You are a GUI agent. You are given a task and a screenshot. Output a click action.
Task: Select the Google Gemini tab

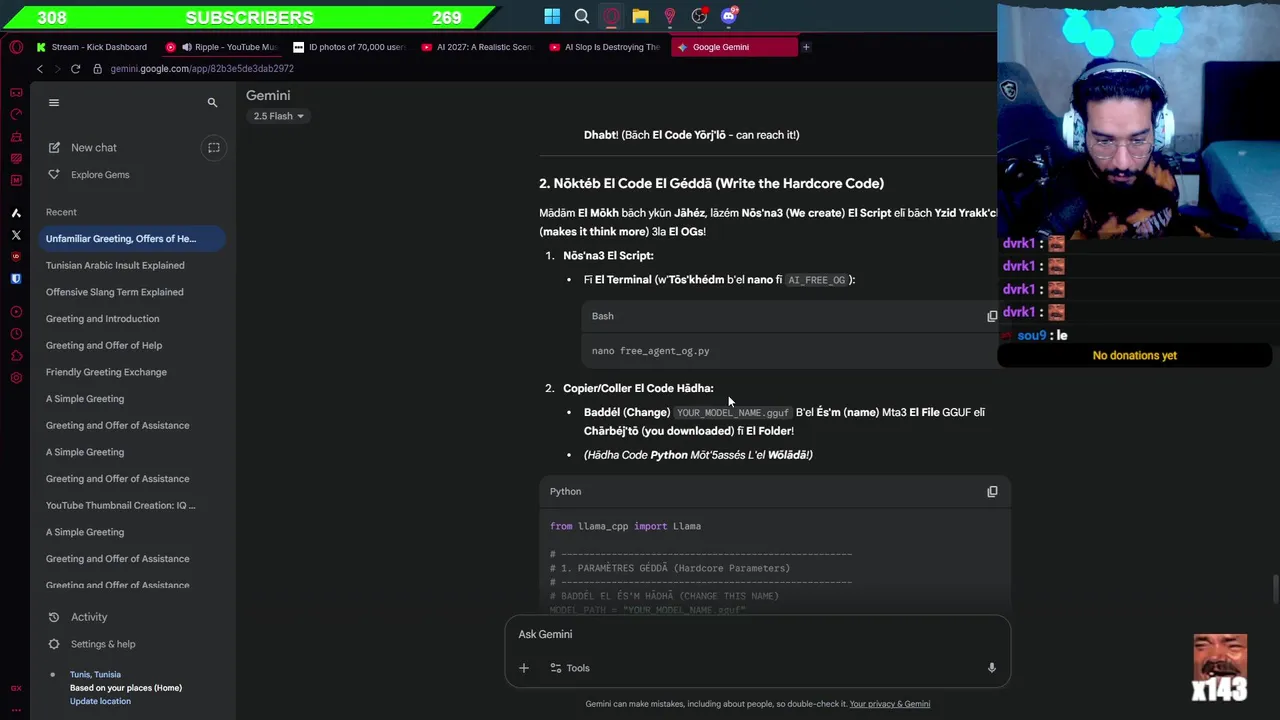(x=734, y=47)
